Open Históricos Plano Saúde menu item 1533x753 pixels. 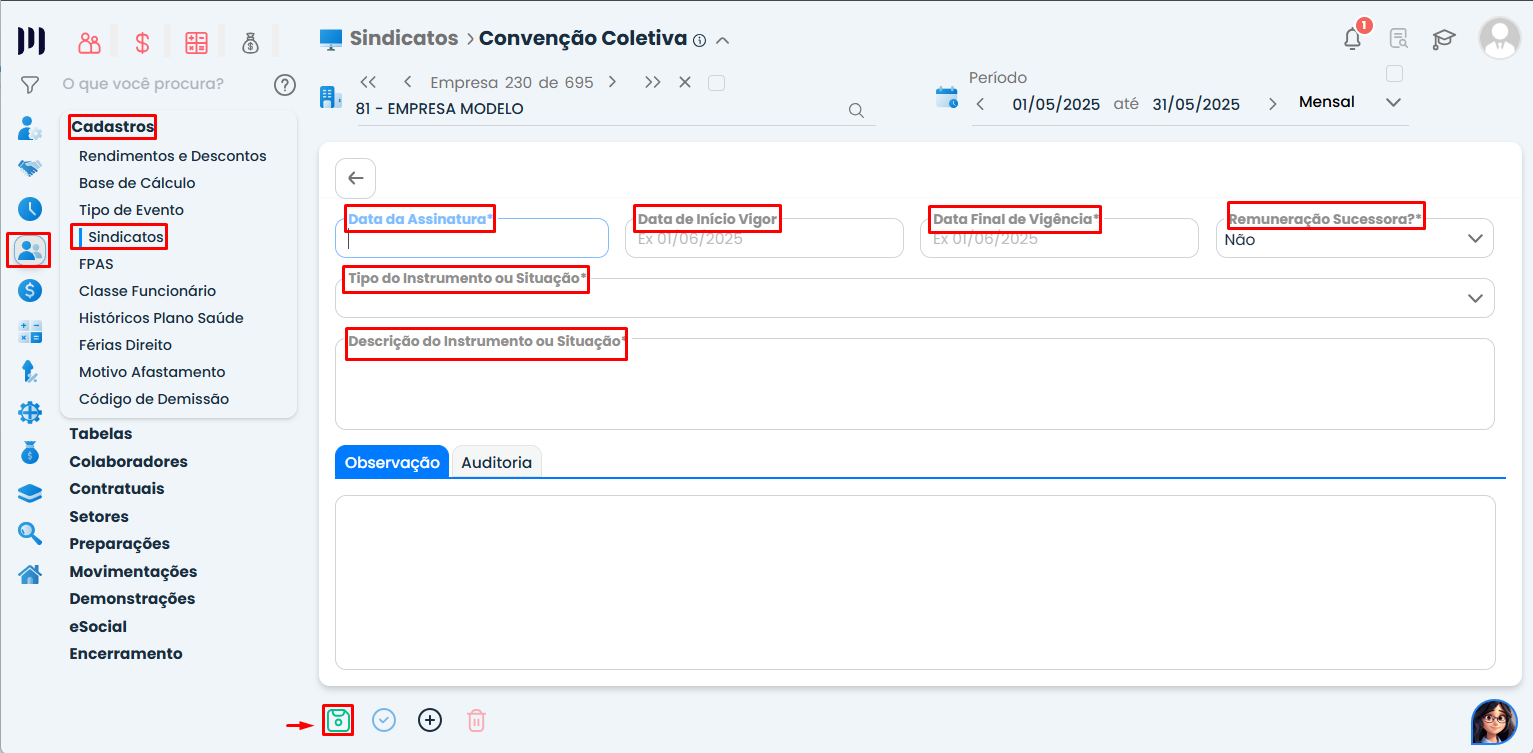point(161,318)
